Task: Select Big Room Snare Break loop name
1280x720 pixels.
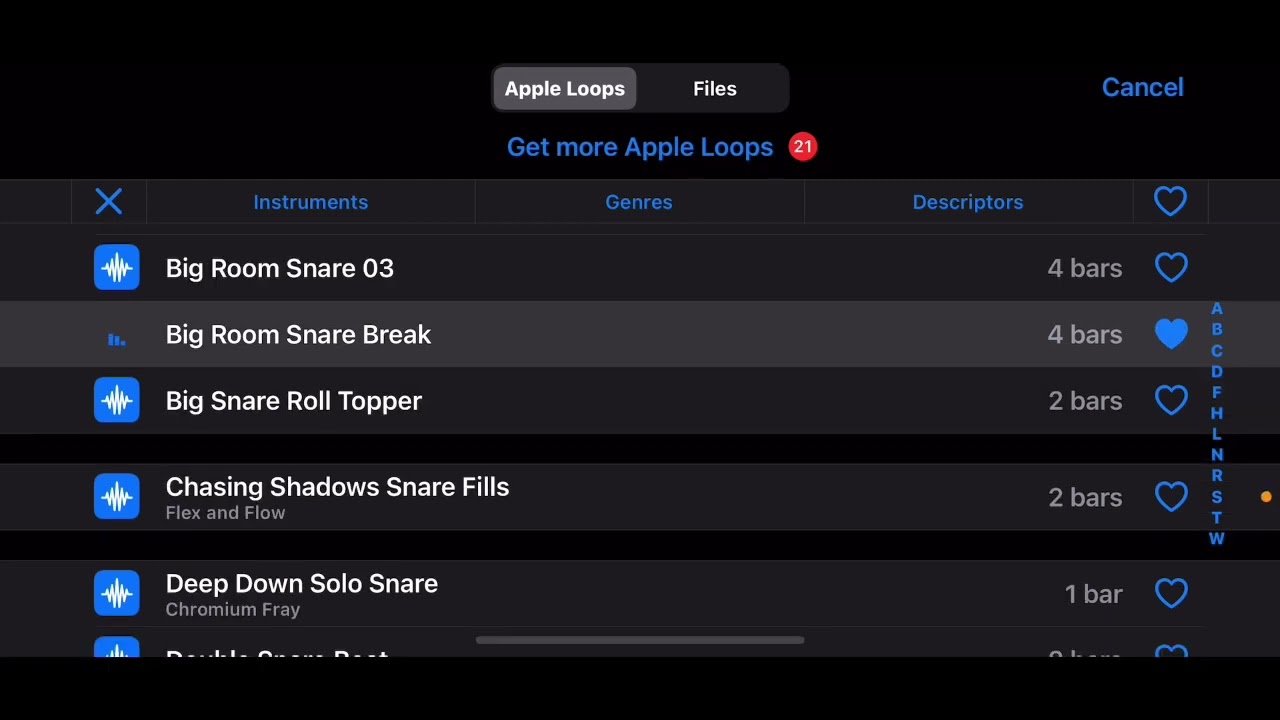Action: [298, 334]
